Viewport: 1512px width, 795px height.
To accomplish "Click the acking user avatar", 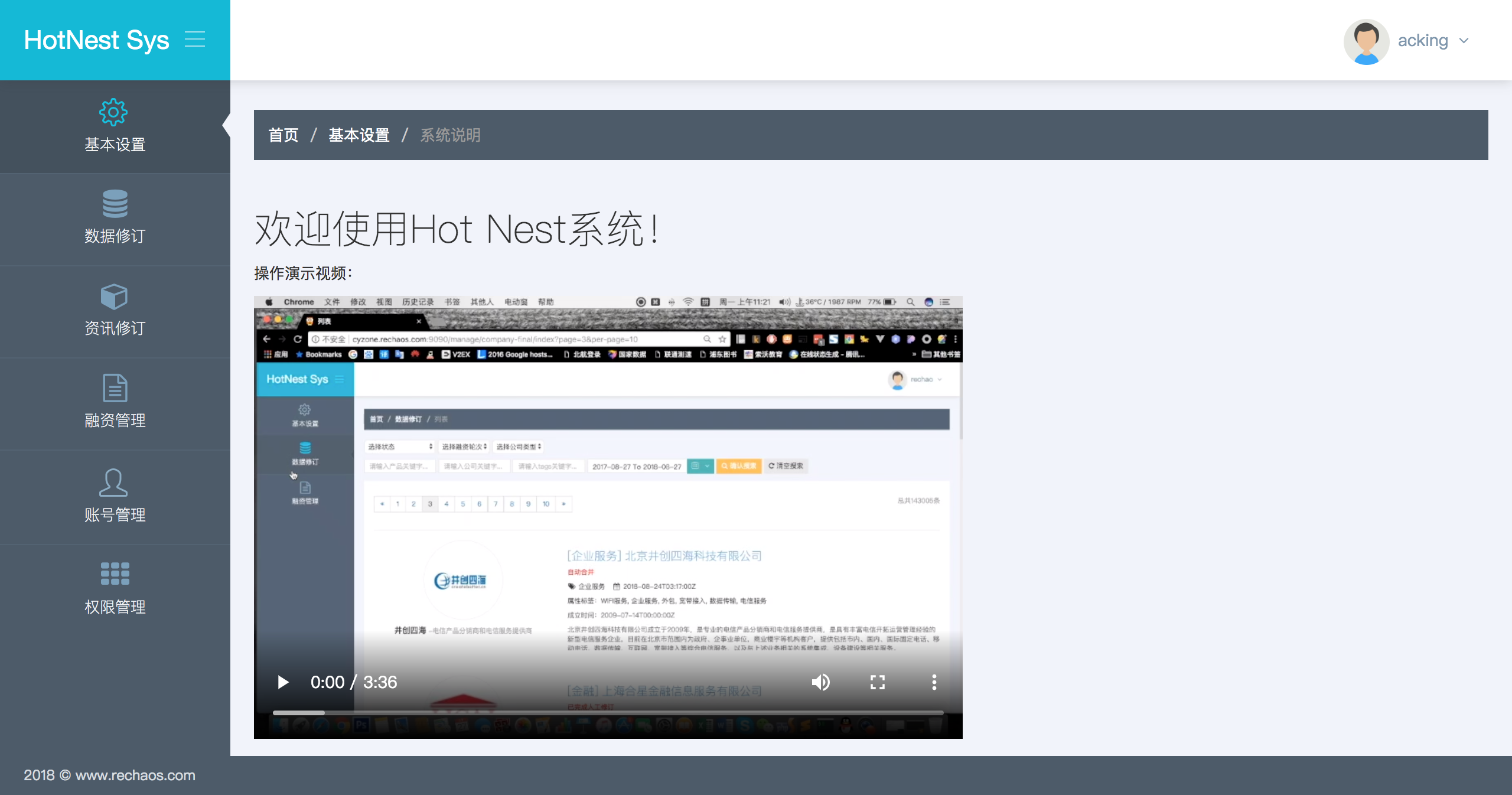I will click(x=1366, y=41).
